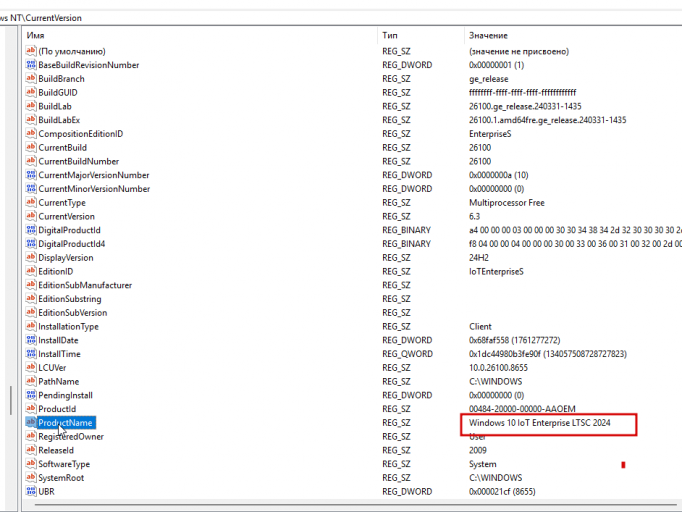This screenshot has height=512, width=682.
Task: Click the string icon next to ReleaseId
Action: 30,450
